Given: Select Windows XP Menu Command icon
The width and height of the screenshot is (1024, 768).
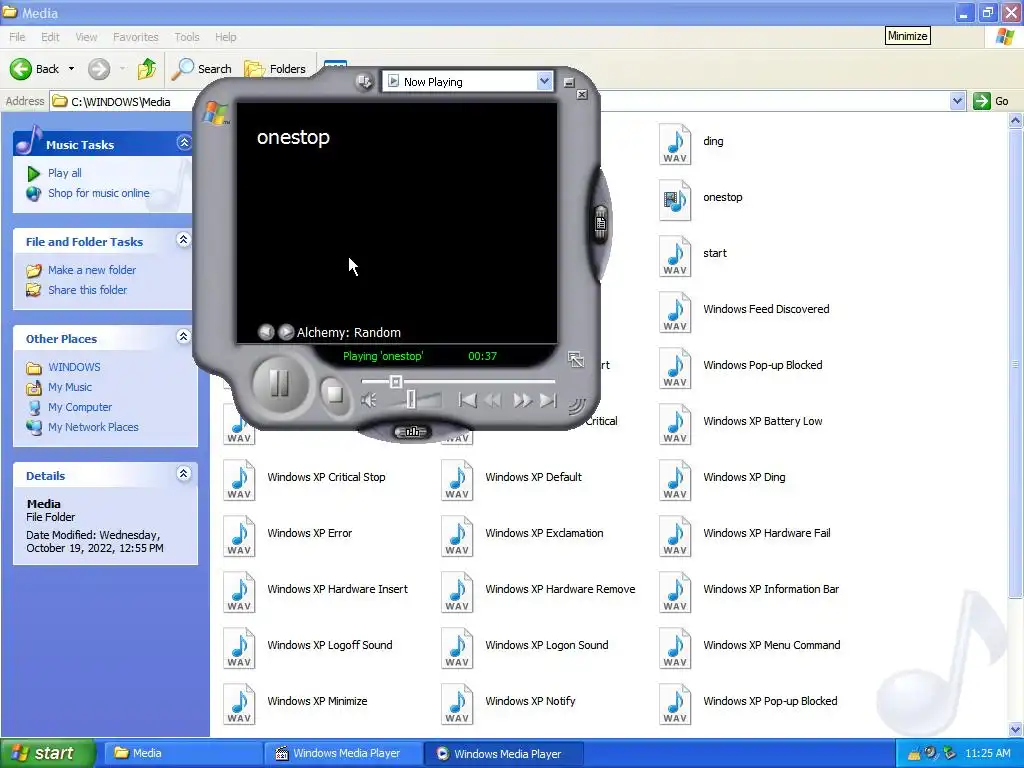Looking at the screenshot, I should click(675, 648).
